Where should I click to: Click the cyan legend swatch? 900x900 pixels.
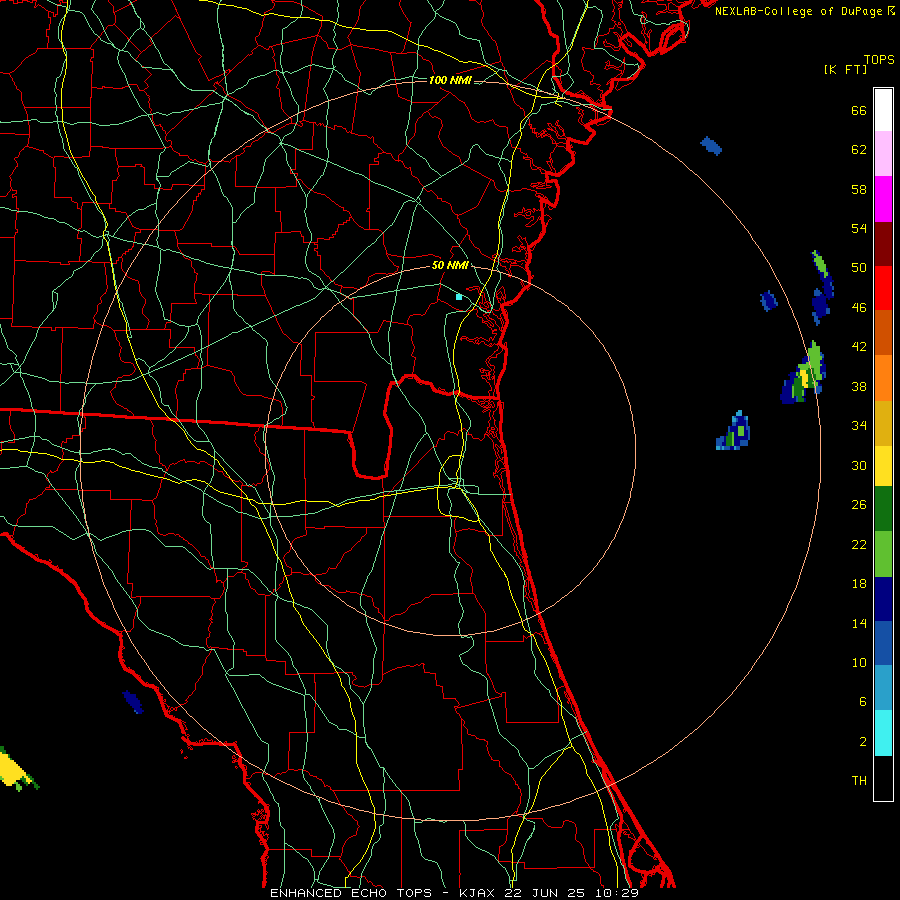click(883, 733)
